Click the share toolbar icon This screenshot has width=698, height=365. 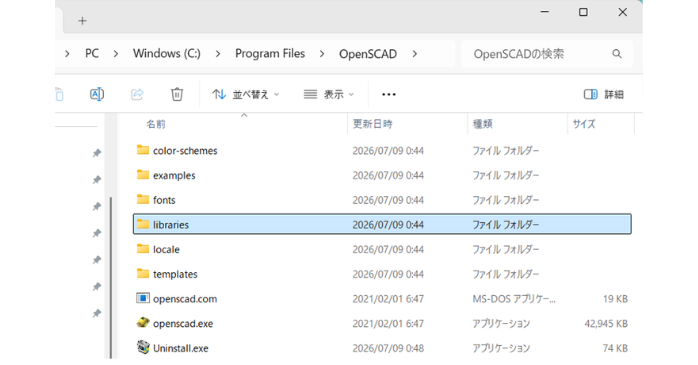(137, 94)
